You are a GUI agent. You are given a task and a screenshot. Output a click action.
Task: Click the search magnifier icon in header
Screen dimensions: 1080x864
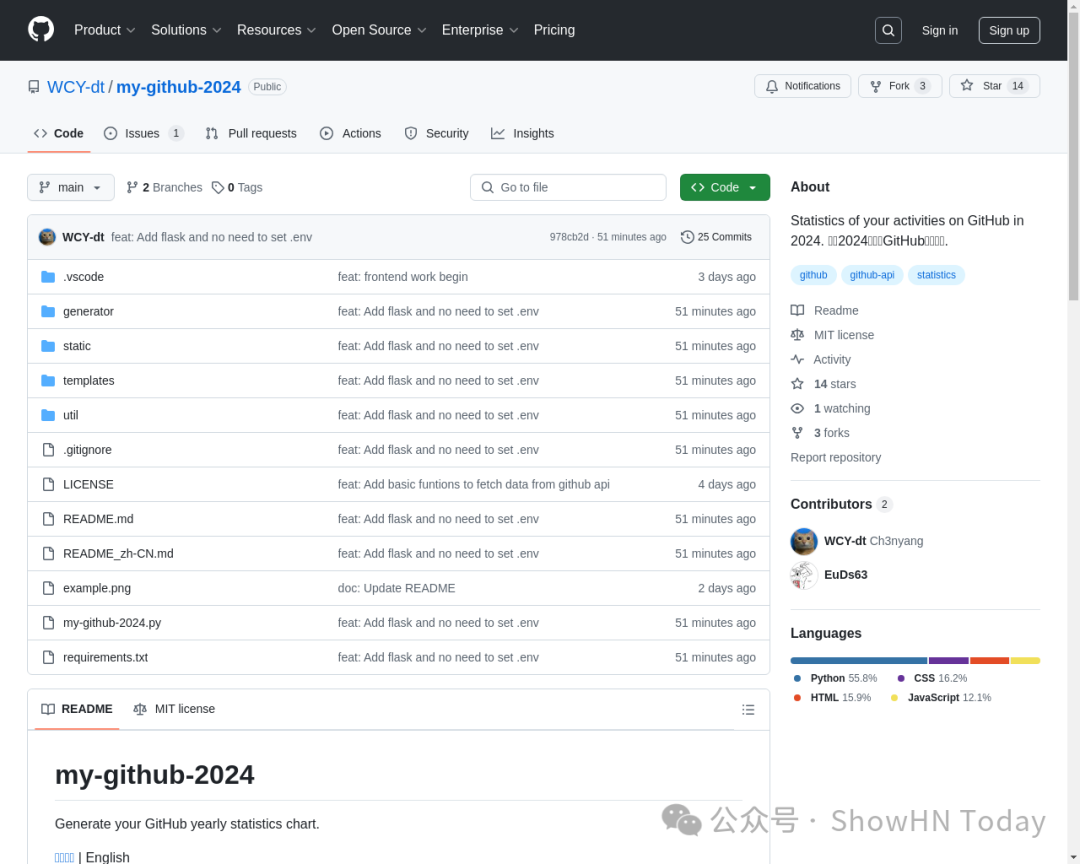[x=888, y=30]
